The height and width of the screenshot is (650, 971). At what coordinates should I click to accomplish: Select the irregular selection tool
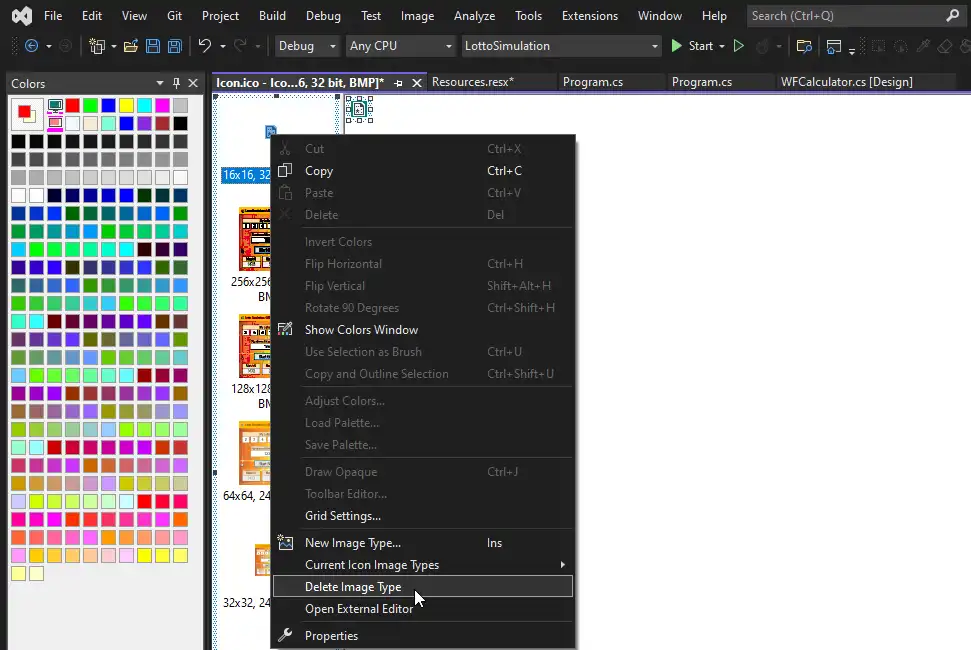(x=900, y=46)
